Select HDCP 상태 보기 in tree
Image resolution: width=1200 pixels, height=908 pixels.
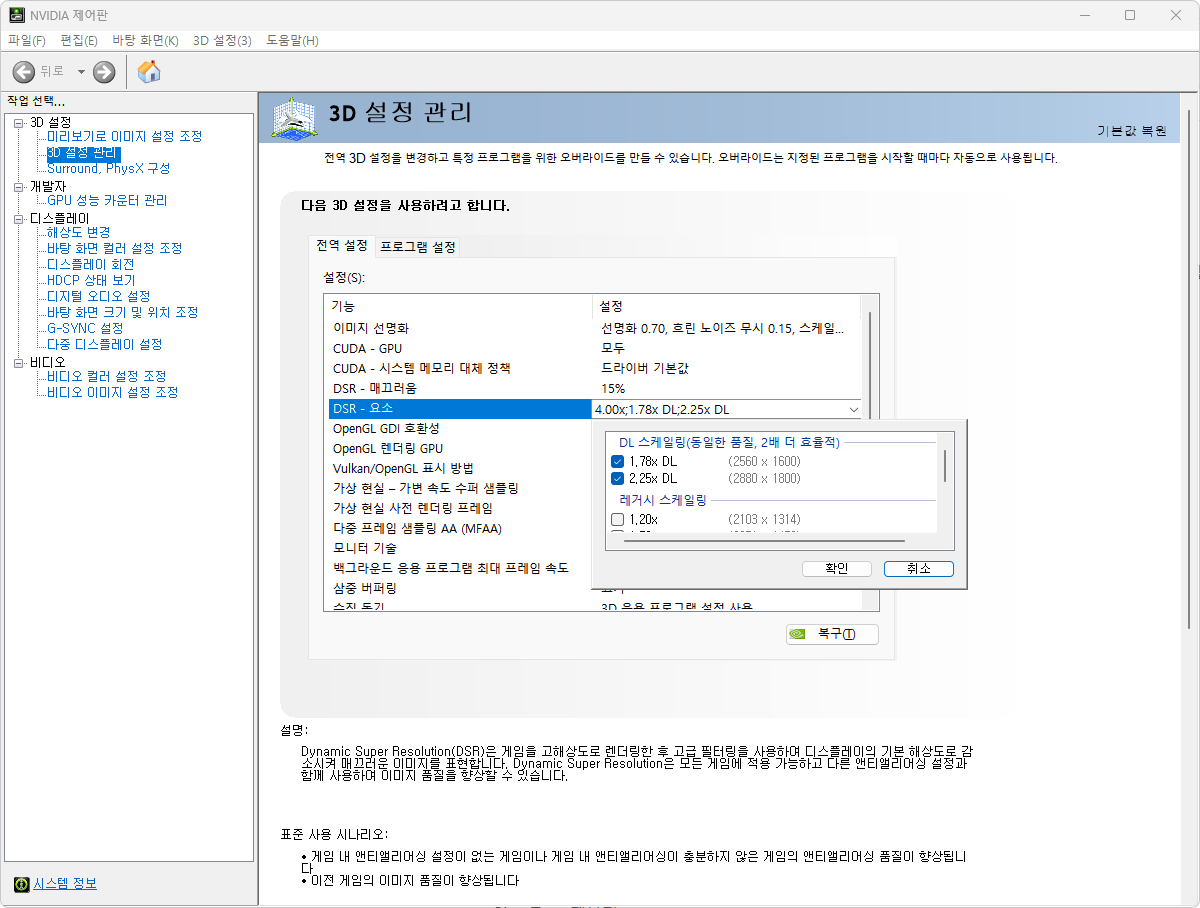click(91, 280)
